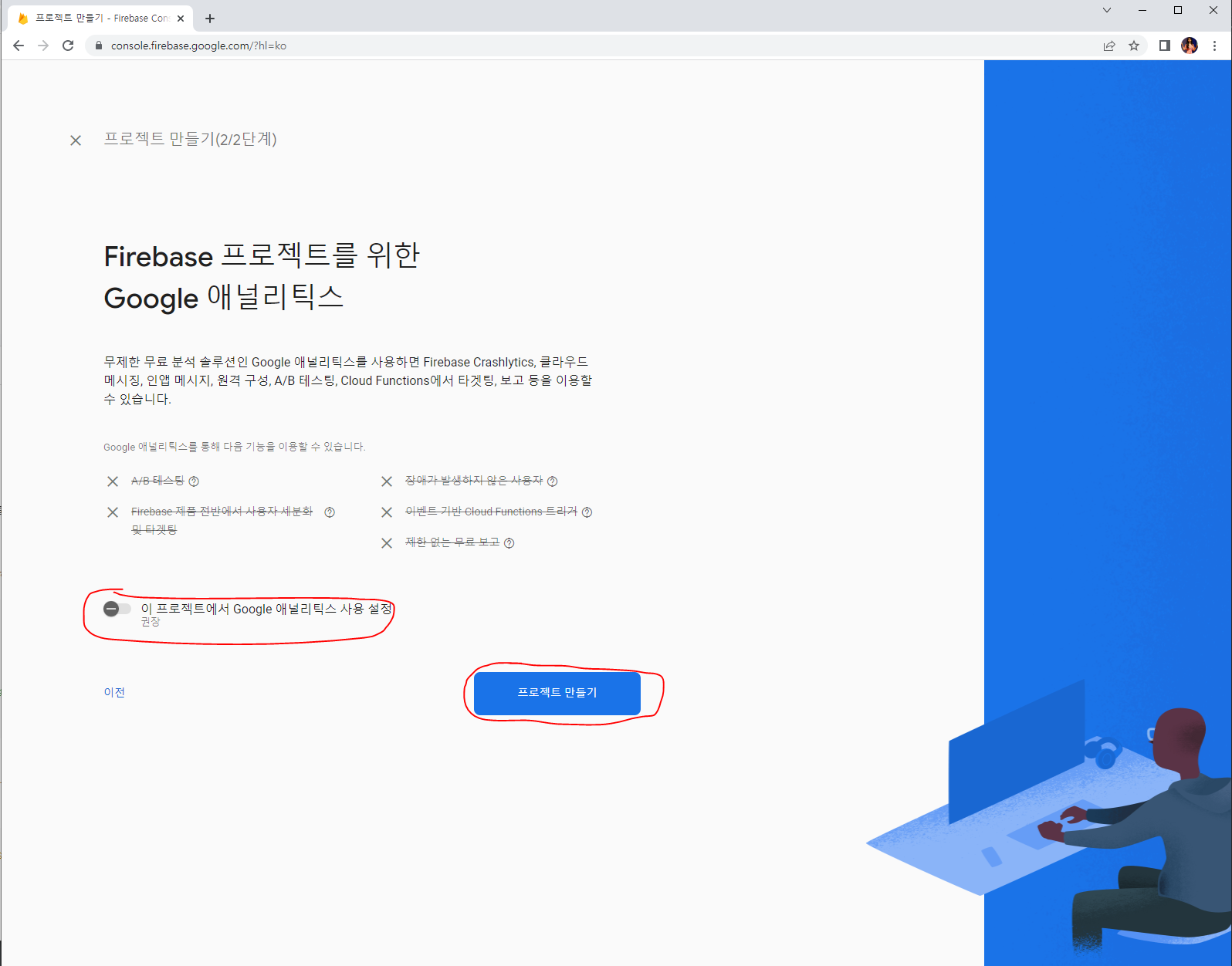
Task: Select the 프로젝트 만들기 Firebase tab
Action: 100,19
